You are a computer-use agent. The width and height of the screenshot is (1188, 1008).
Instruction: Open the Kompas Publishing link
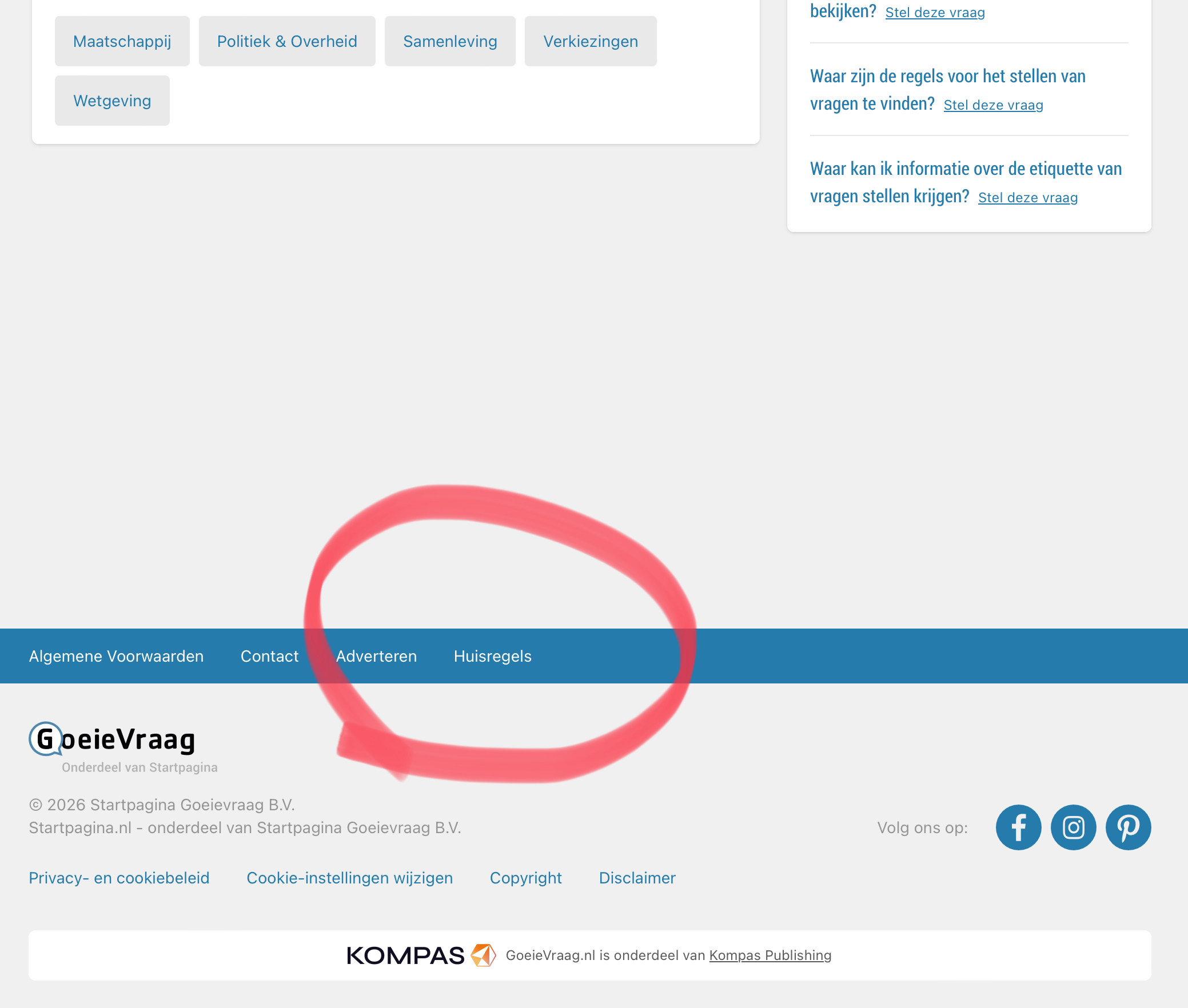coord(770,954)
